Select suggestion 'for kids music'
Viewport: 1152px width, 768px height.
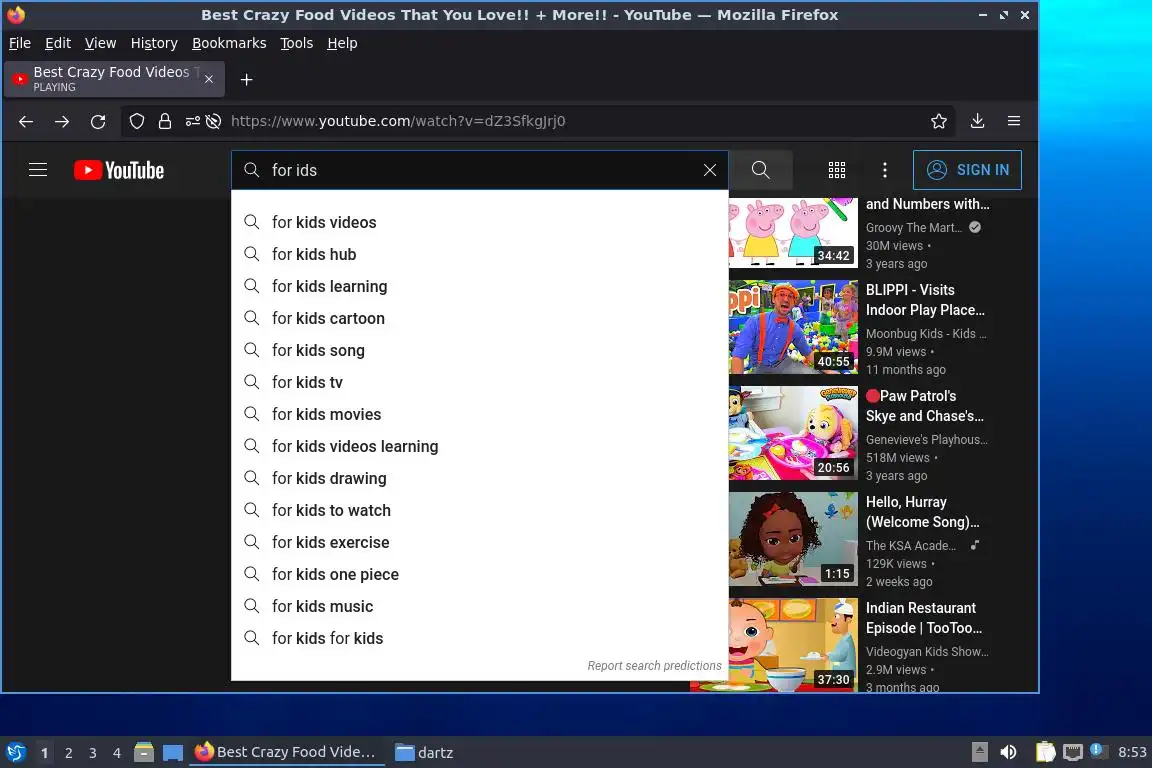coord(479,606)
